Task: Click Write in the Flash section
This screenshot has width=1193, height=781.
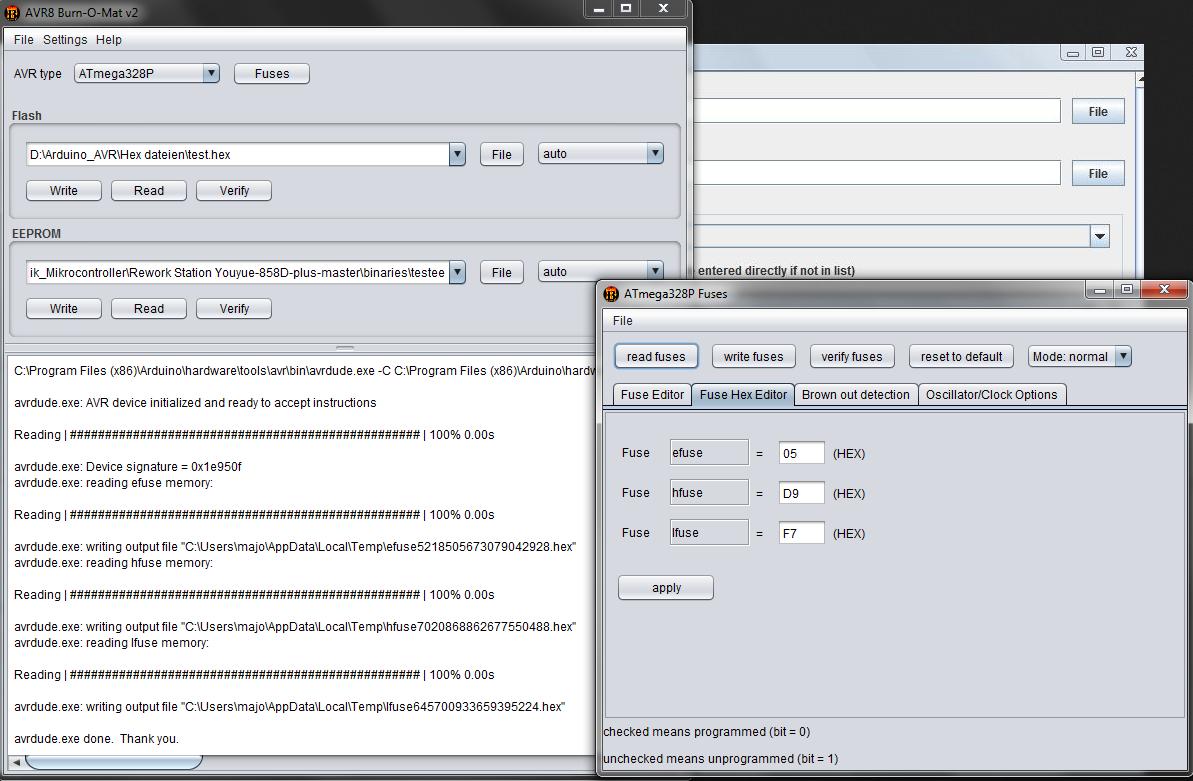Action: pyautogui.click(x=64, y=190)
